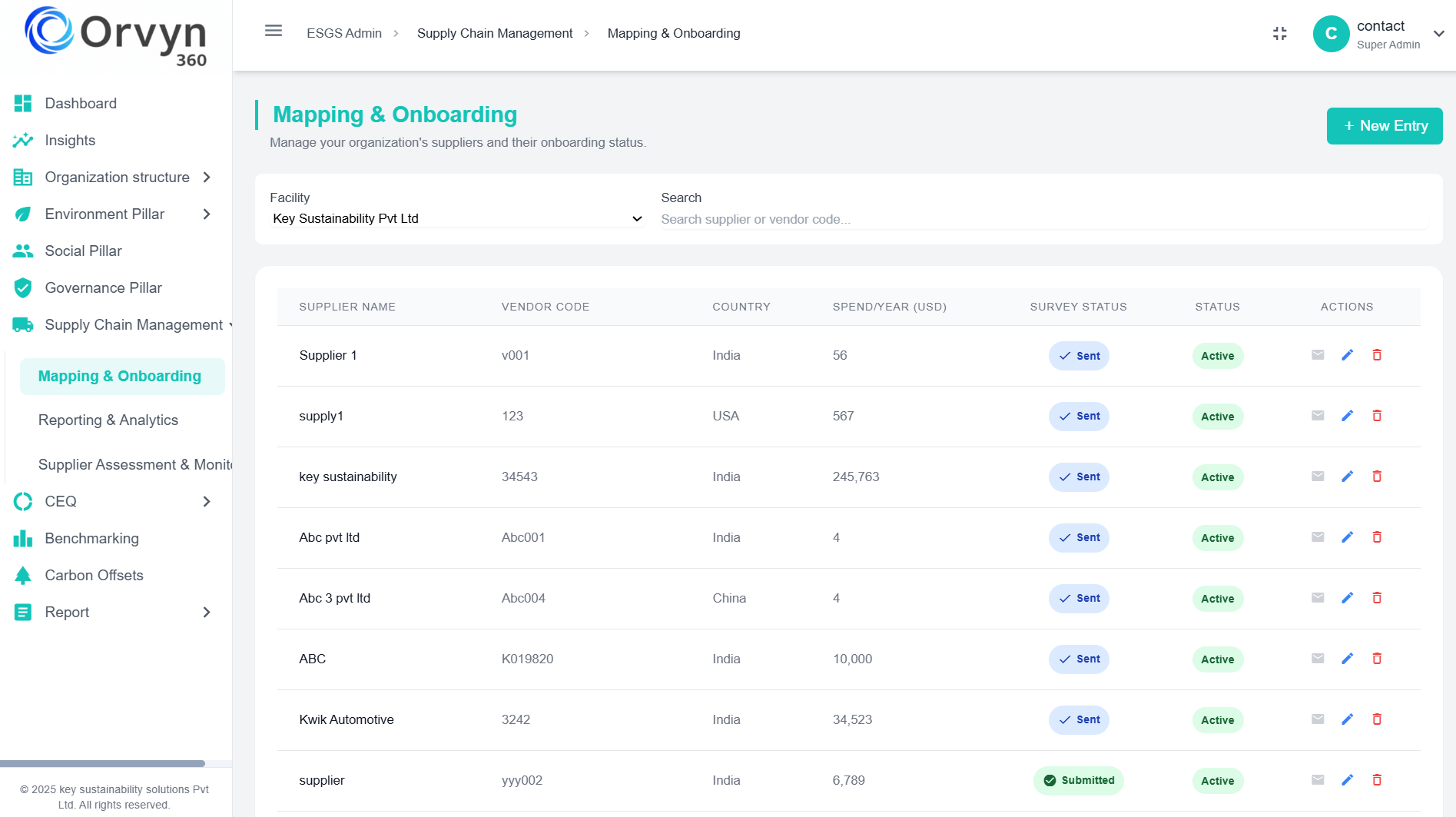Viewport: 1456px width, 817px height.
Task: Open the Facility dropdown
Action: click(x=457, y=218)
